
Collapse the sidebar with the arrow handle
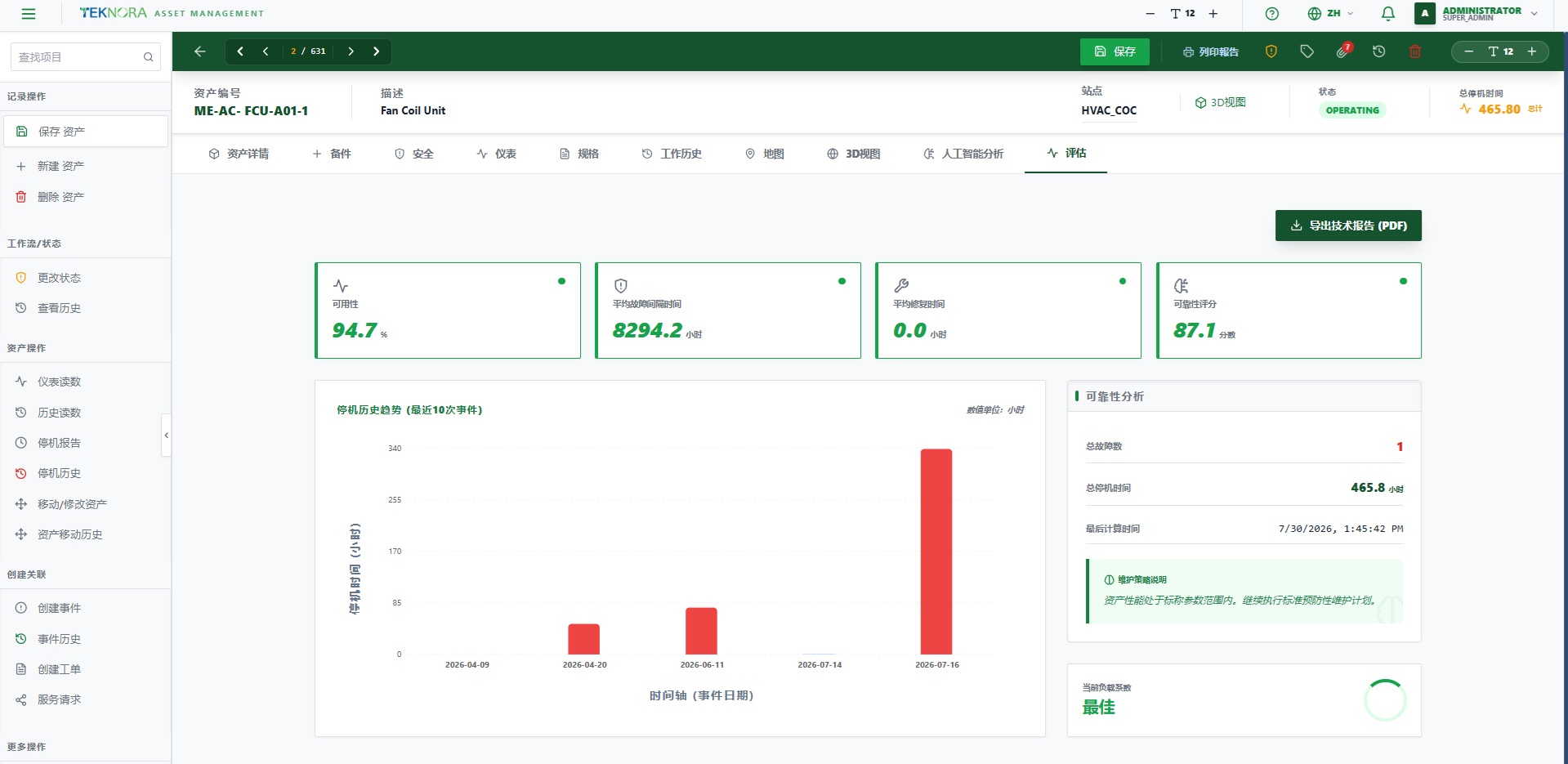167,436
